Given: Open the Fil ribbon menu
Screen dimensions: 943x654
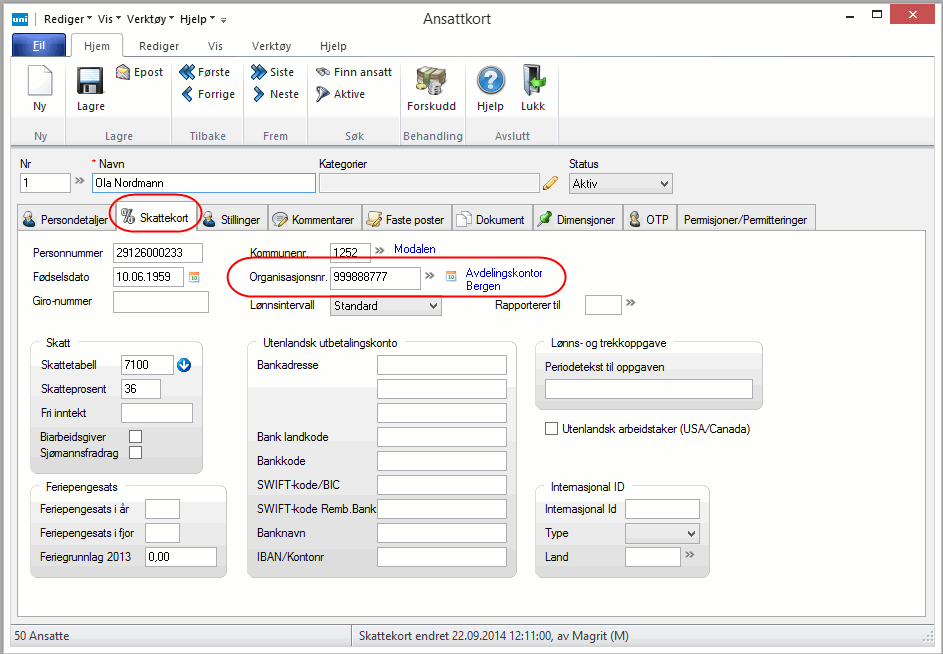Looking at the screenshot, I should (x=39, y=46).
